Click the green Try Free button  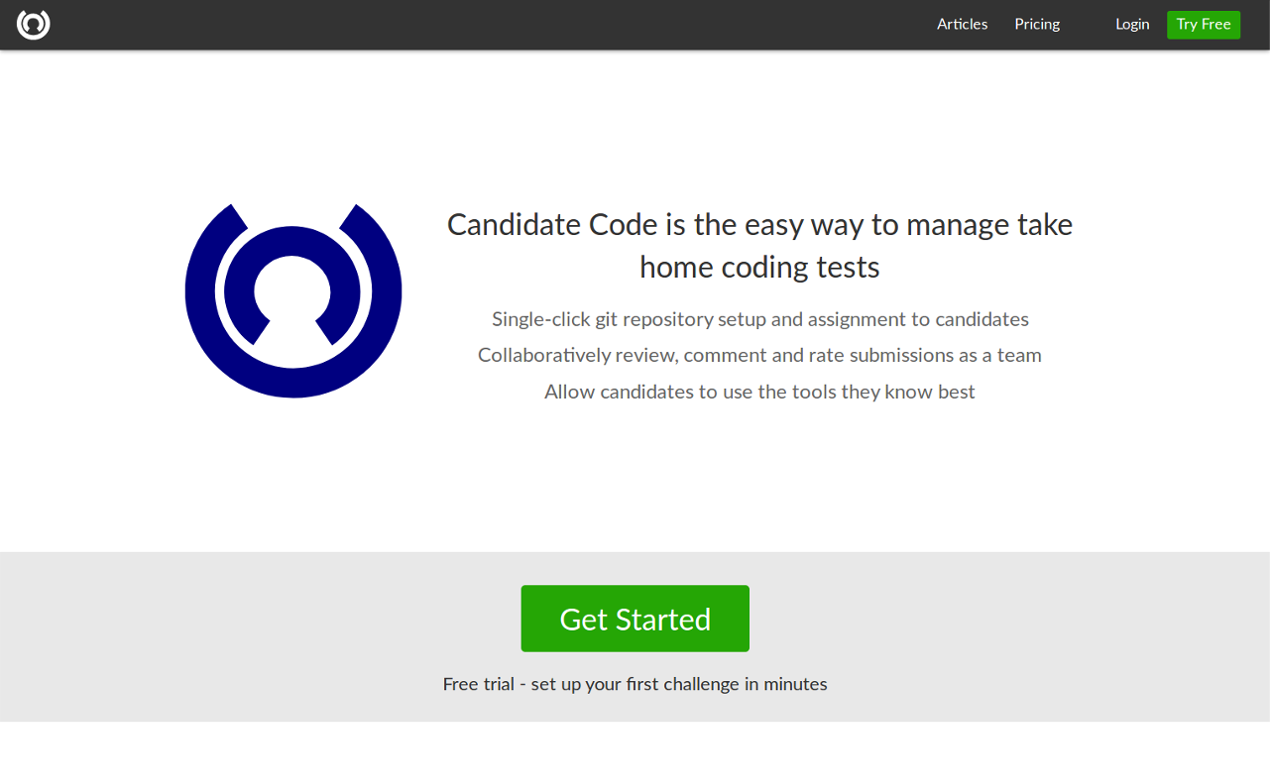(1203, 24)
